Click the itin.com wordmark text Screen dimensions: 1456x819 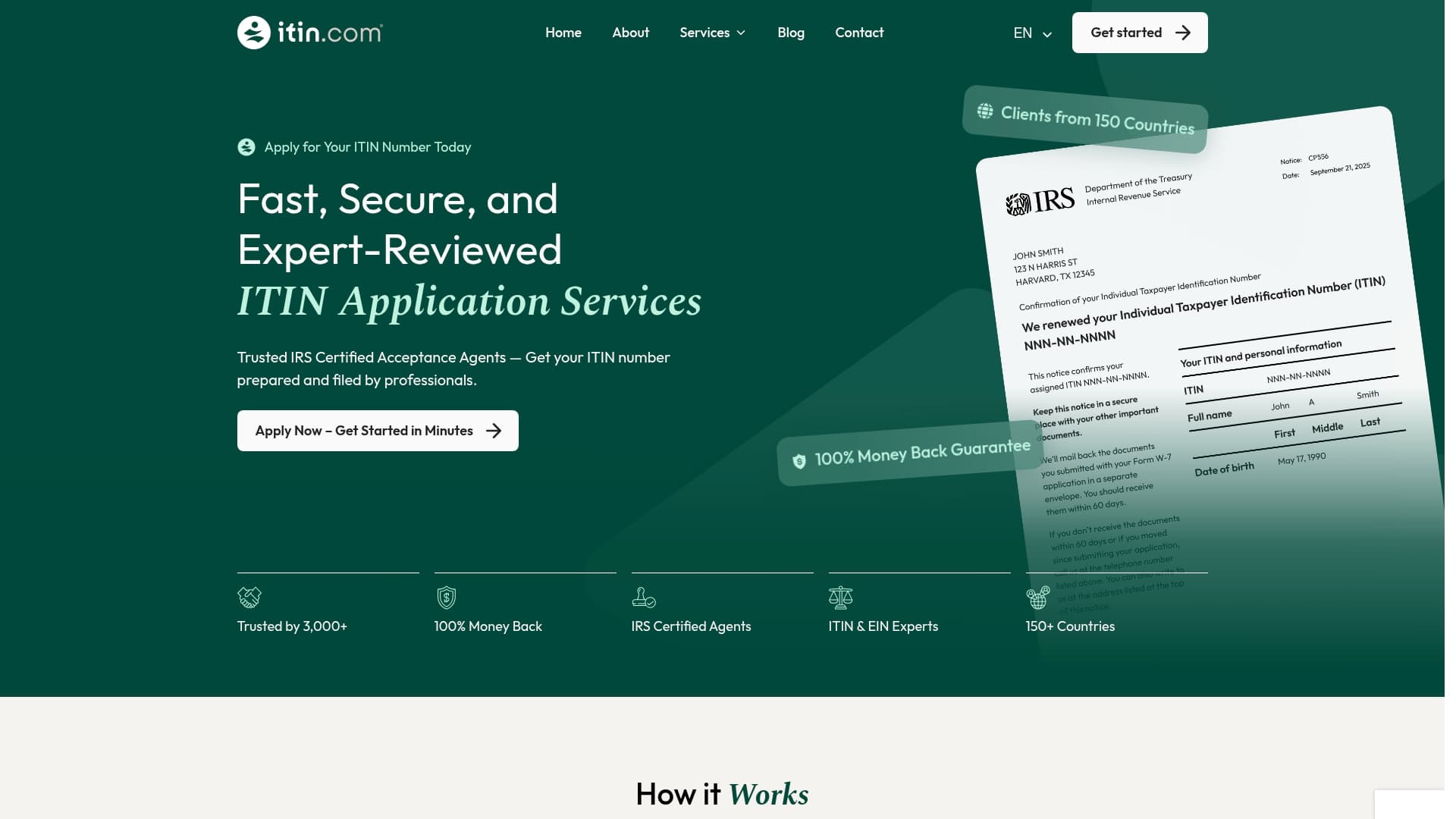[x=330, y=33]
